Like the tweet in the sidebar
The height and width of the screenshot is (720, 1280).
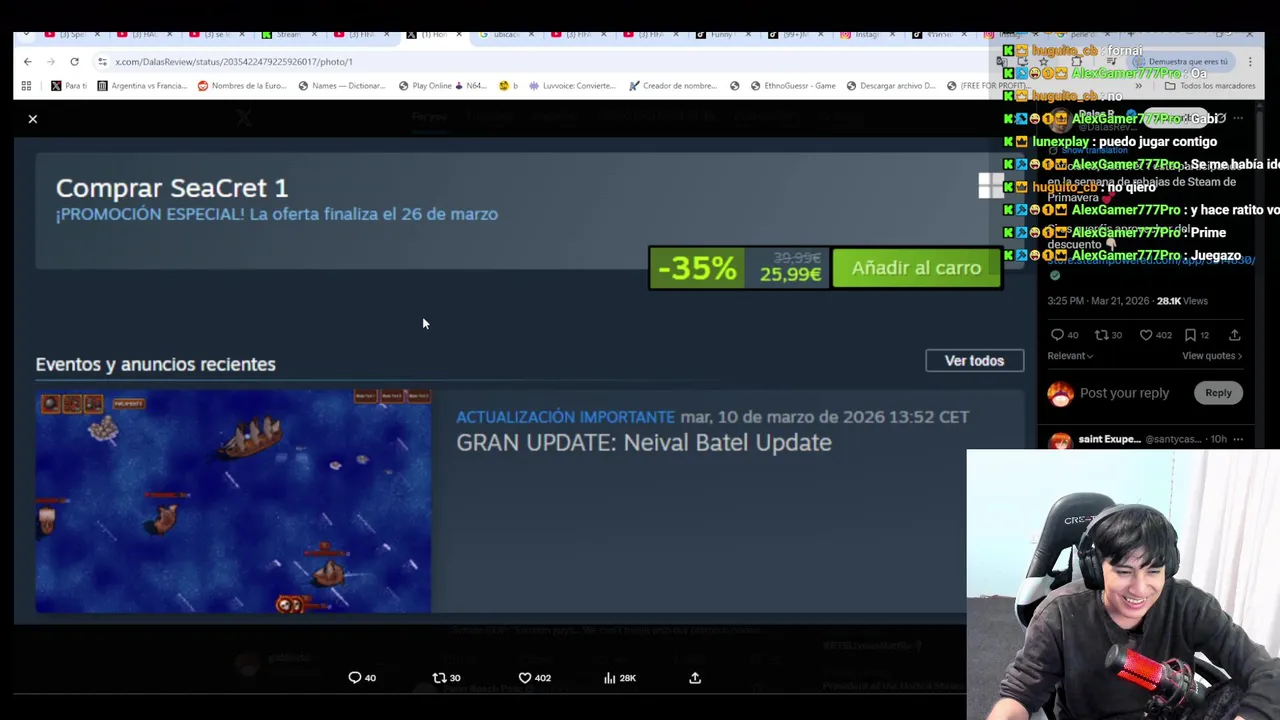pyautogui.click(x=1146, y=335)
